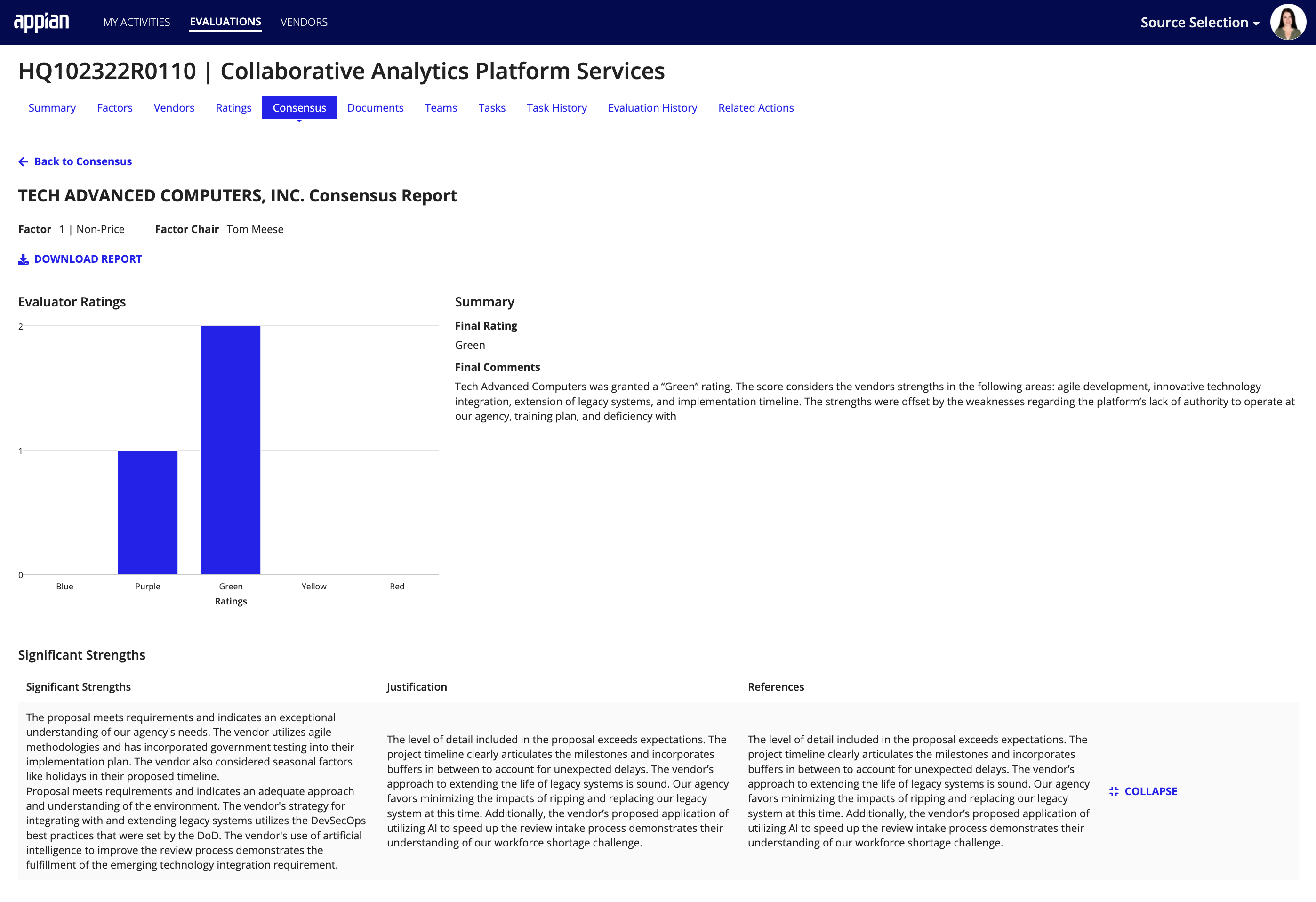Screen dimensions: 1316x902
Task: Click the Final Rating value Green
Action: [x=470, y=346]
